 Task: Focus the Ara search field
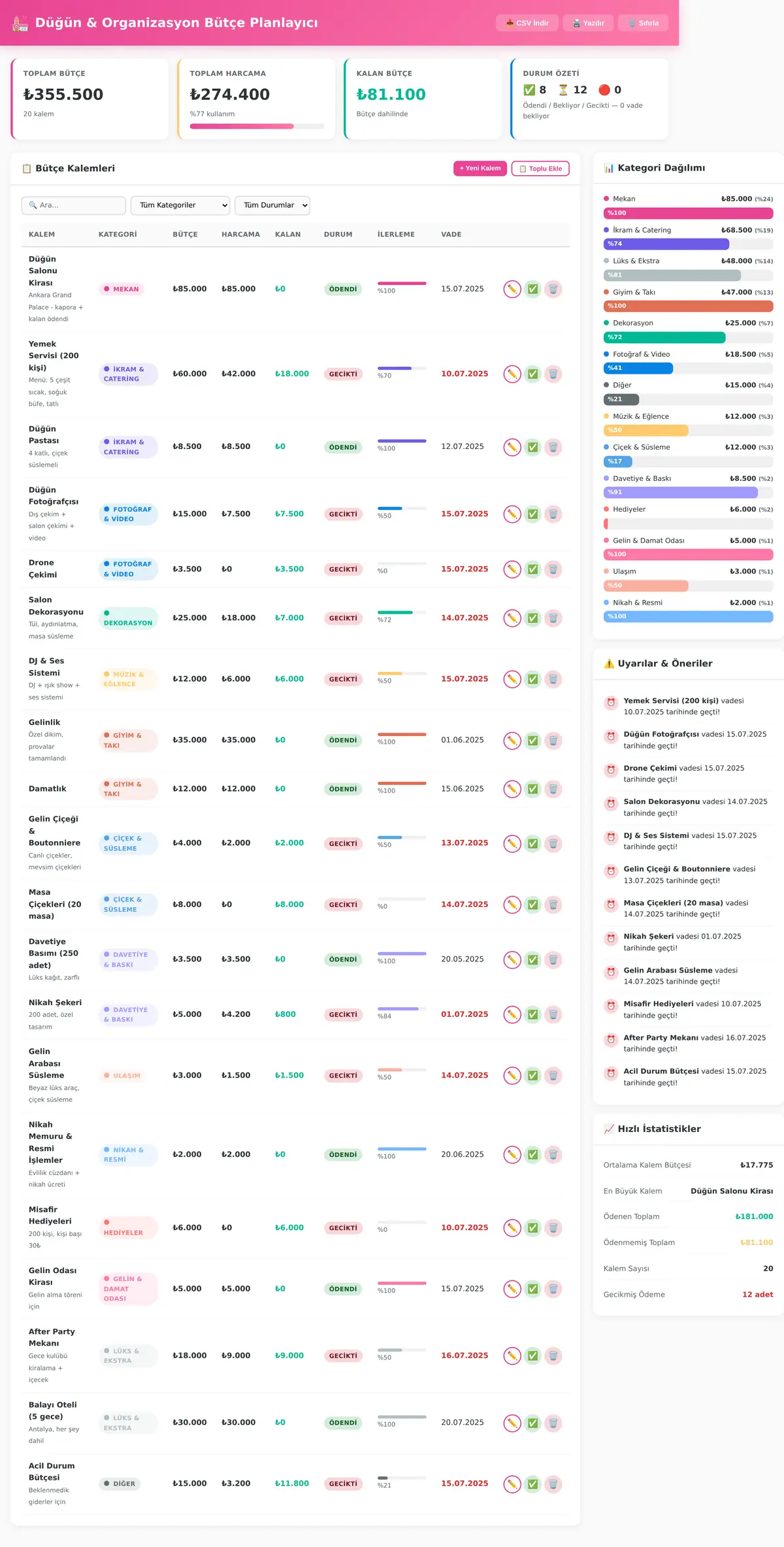click(x=74, y=205)
